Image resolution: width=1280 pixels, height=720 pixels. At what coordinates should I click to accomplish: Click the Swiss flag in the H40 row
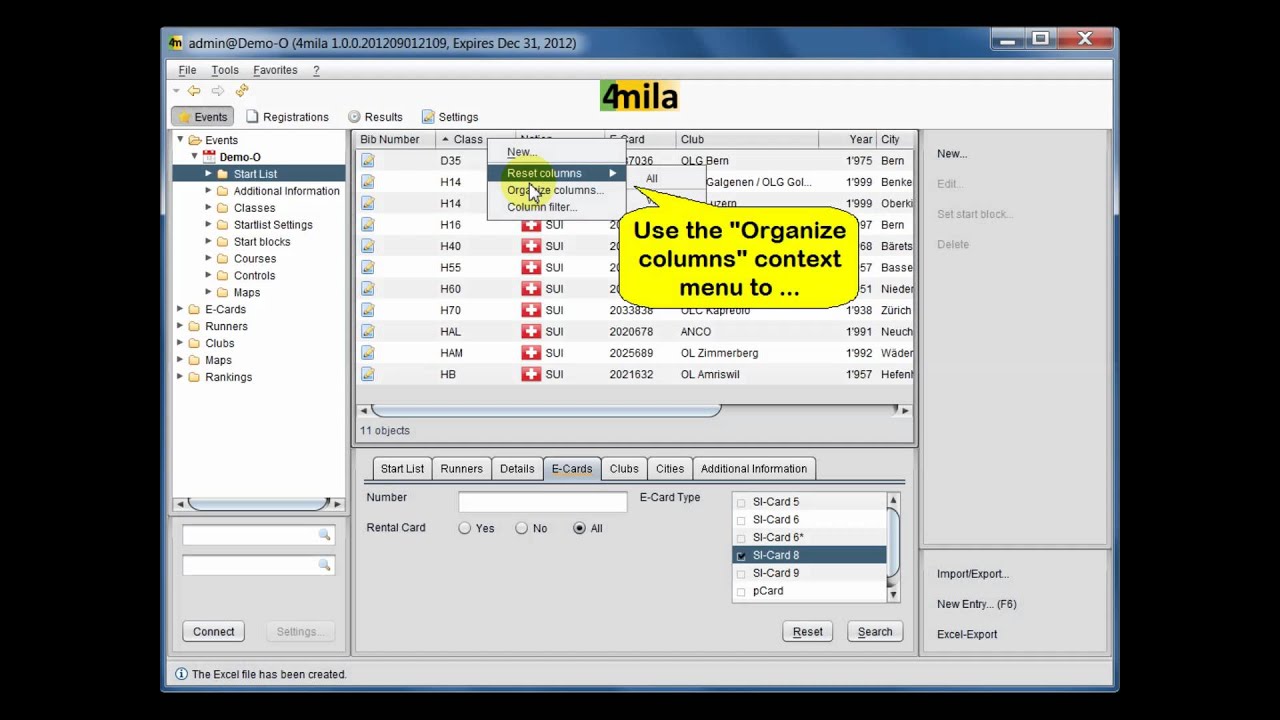click(531, 246)
